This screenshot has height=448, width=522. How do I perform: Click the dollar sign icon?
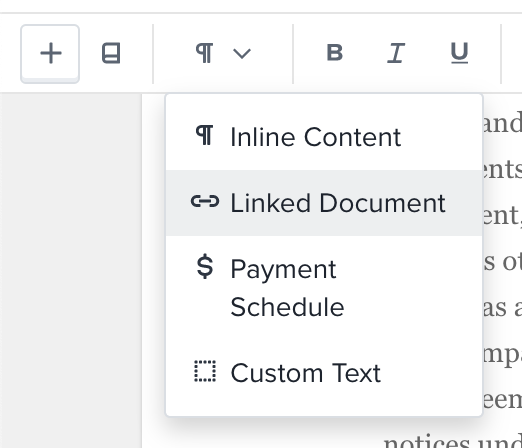point(205,267)
